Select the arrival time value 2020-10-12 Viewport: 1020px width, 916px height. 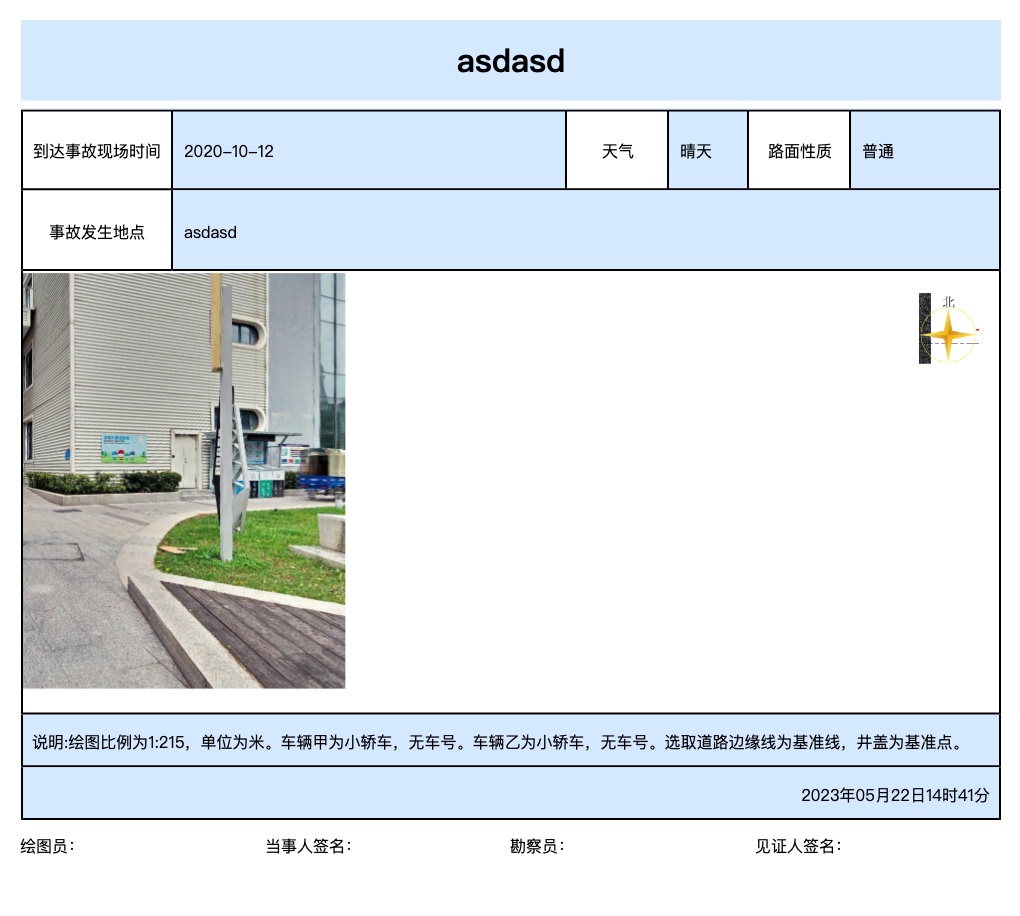[228, 152]
